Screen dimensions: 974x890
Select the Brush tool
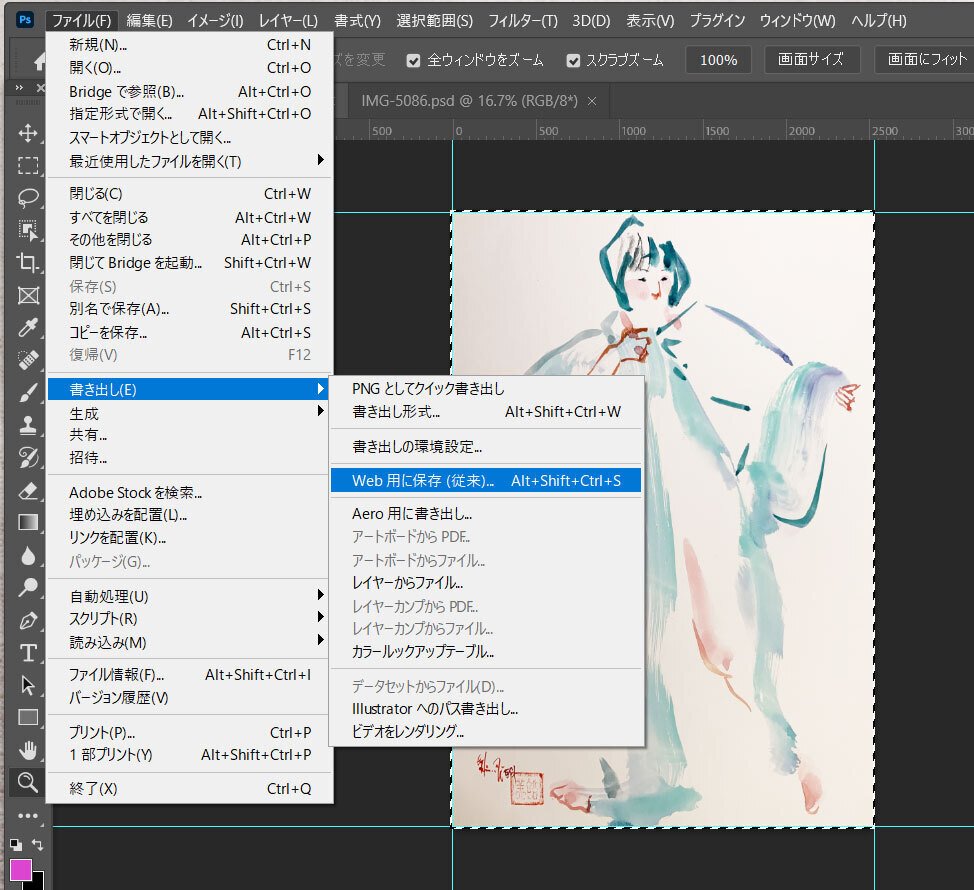(x=28, y=393)
